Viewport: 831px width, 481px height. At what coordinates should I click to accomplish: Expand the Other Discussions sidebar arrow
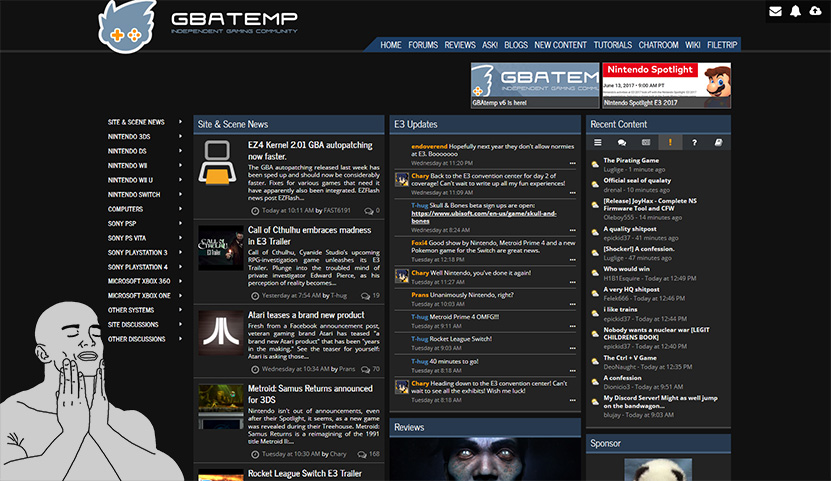point(180,339)
